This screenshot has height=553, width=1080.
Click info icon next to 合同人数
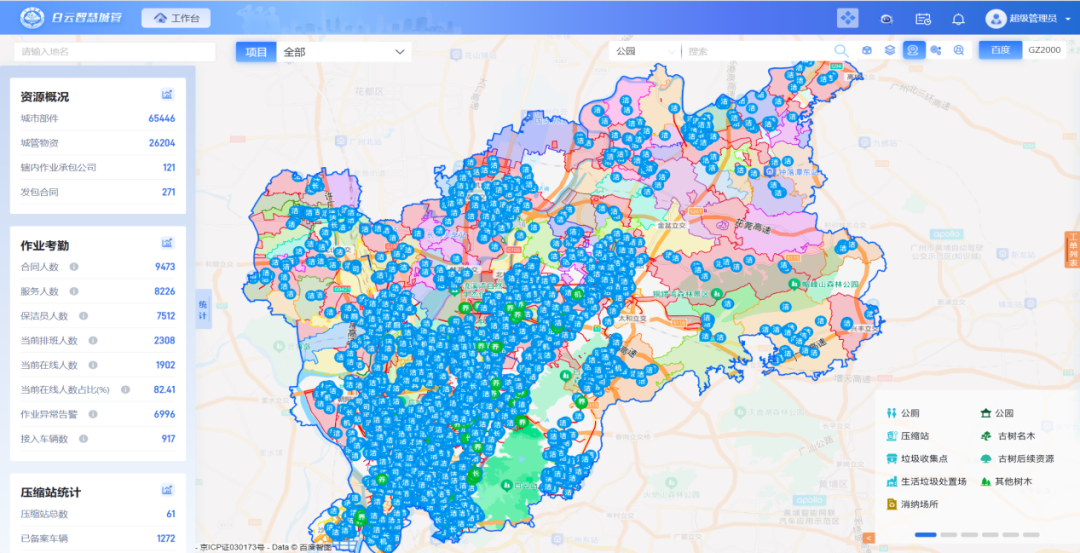click(74, 267)
